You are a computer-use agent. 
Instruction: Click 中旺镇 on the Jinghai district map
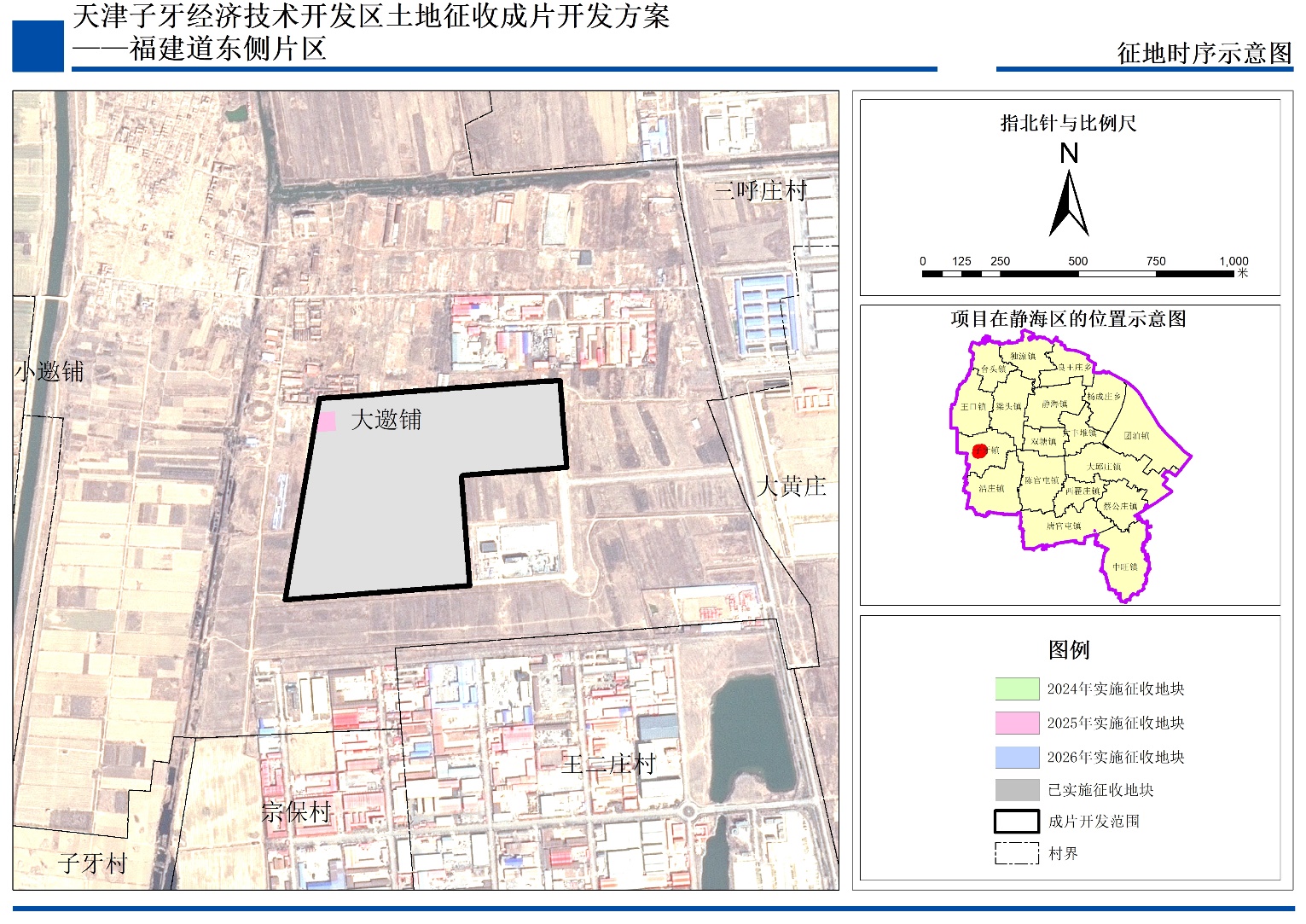click(x=1124, y=567)
